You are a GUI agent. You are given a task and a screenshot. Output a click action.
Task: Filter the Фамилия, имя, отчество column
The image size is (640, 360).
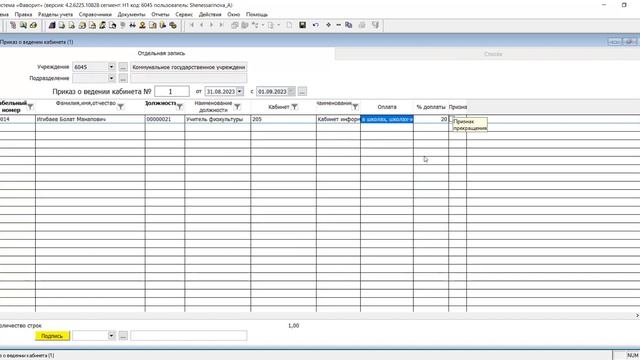tap(120, 107)
